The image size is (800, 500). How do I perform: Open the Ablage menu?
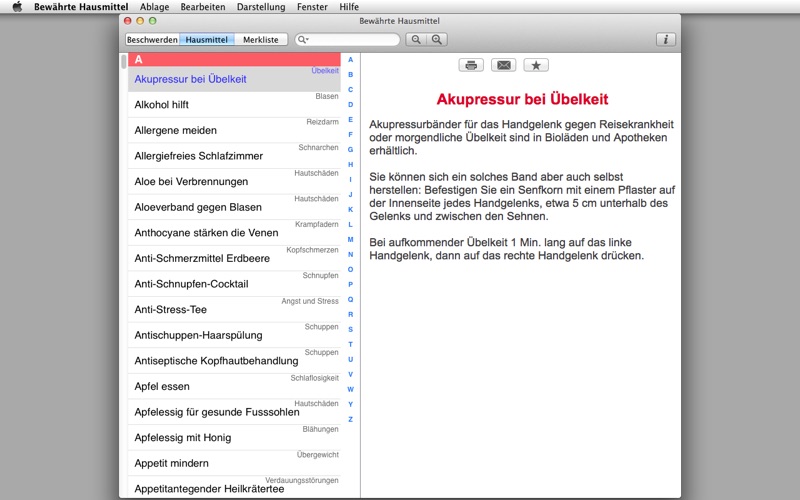[x=155, y=7]
